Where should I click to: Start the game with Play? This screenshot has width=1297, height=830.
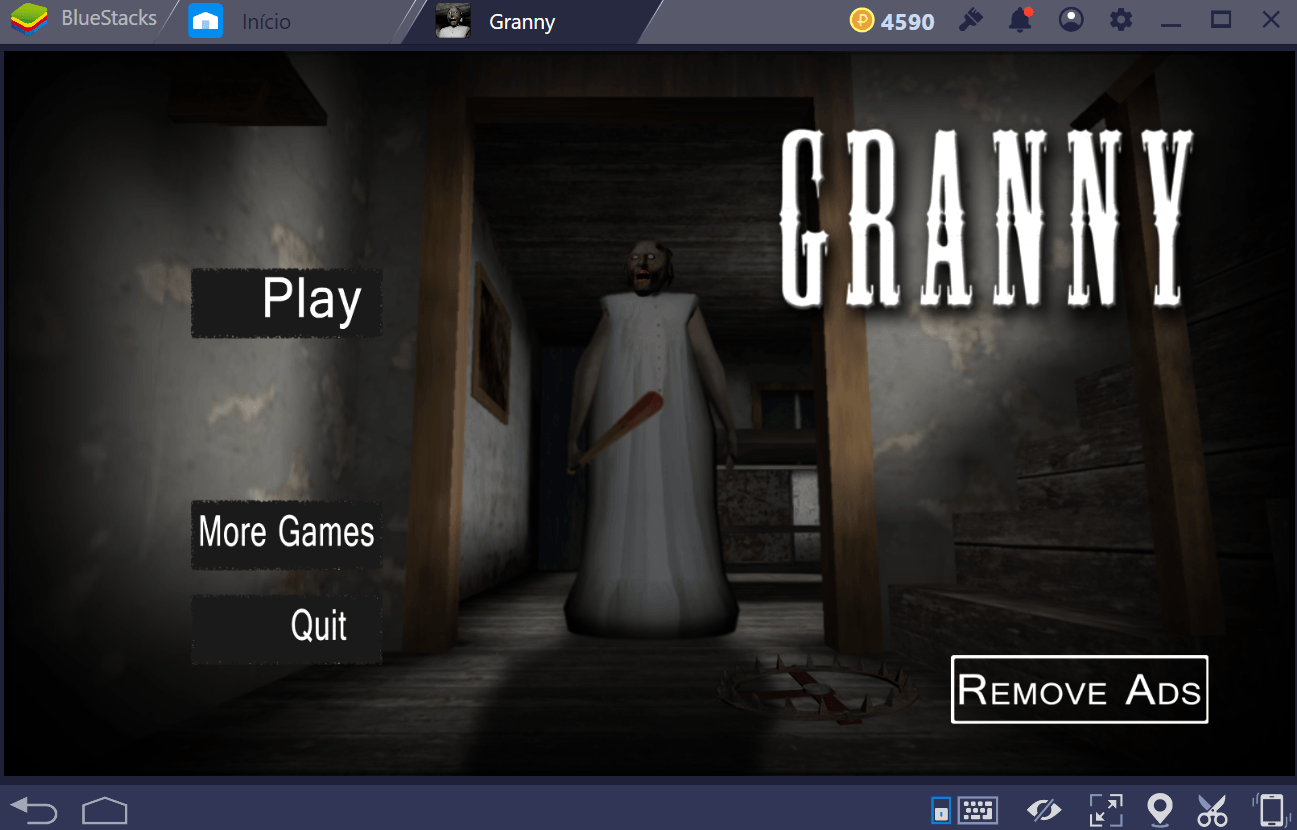(286, 302)
